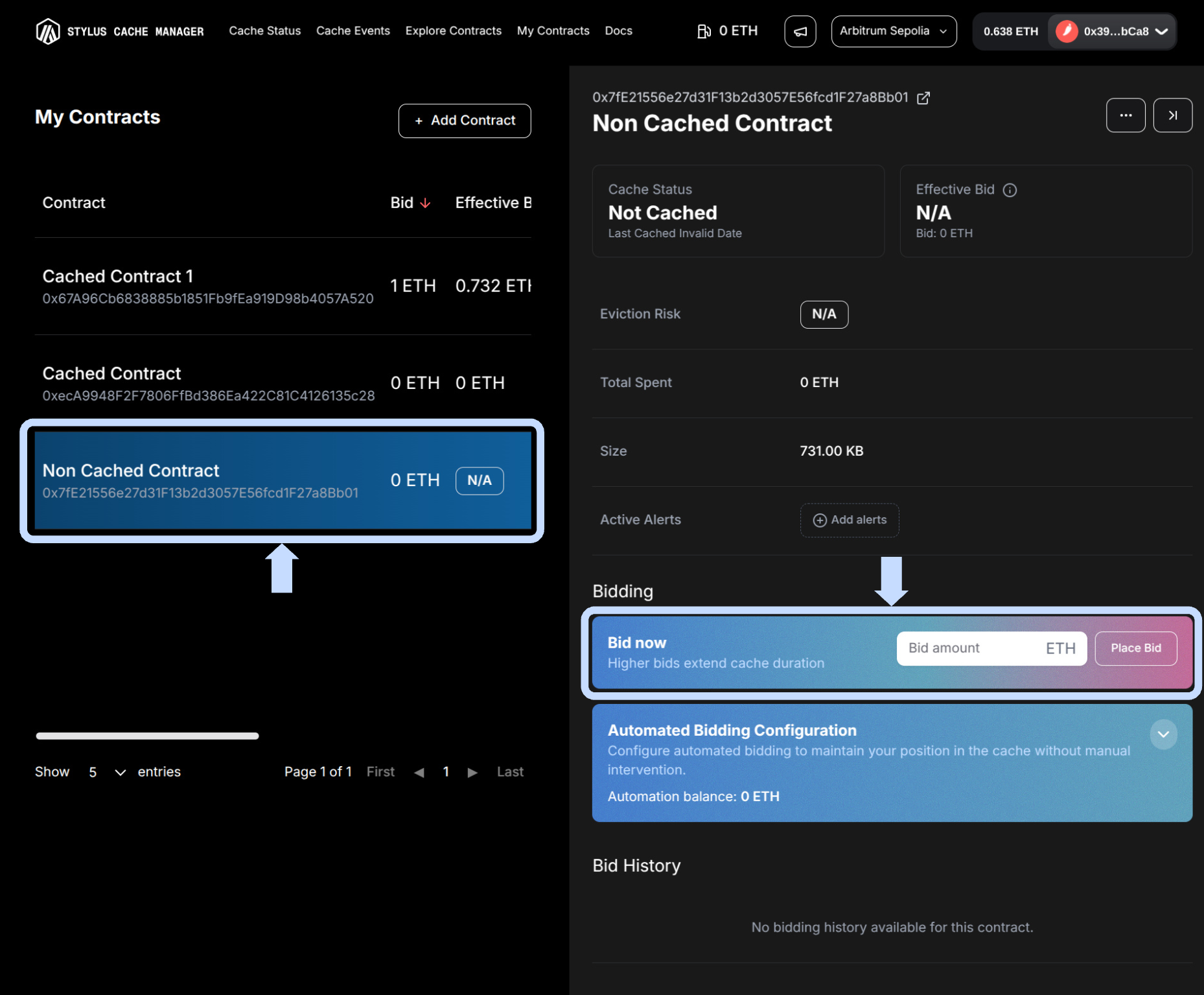Open the three-dots more options menu
The height and width of the screenshot is (995, 1204).
pos(1126,115)
